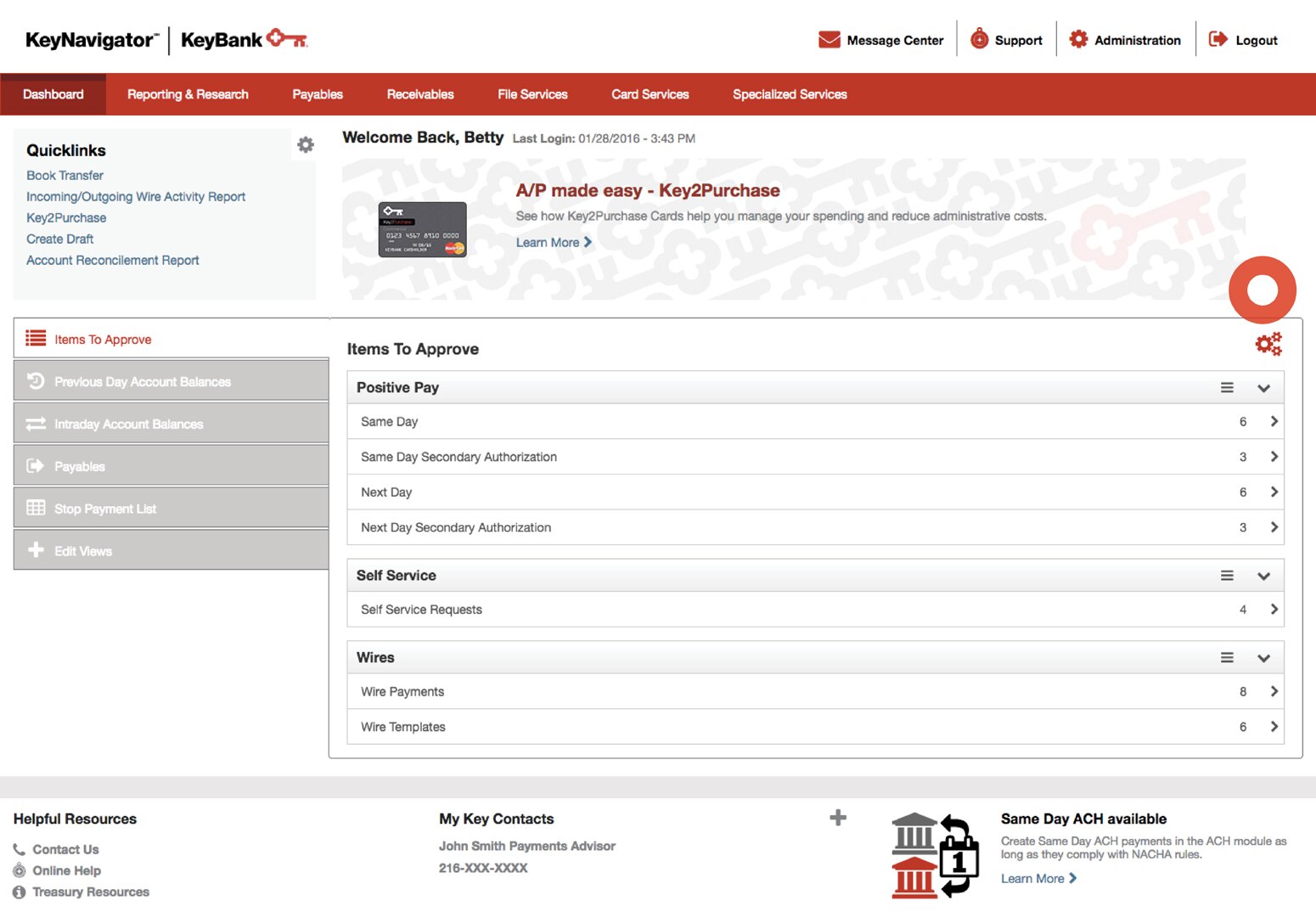
Task: Add a contact with My Key Contacts plus
Action: click(x=838, y=817)
